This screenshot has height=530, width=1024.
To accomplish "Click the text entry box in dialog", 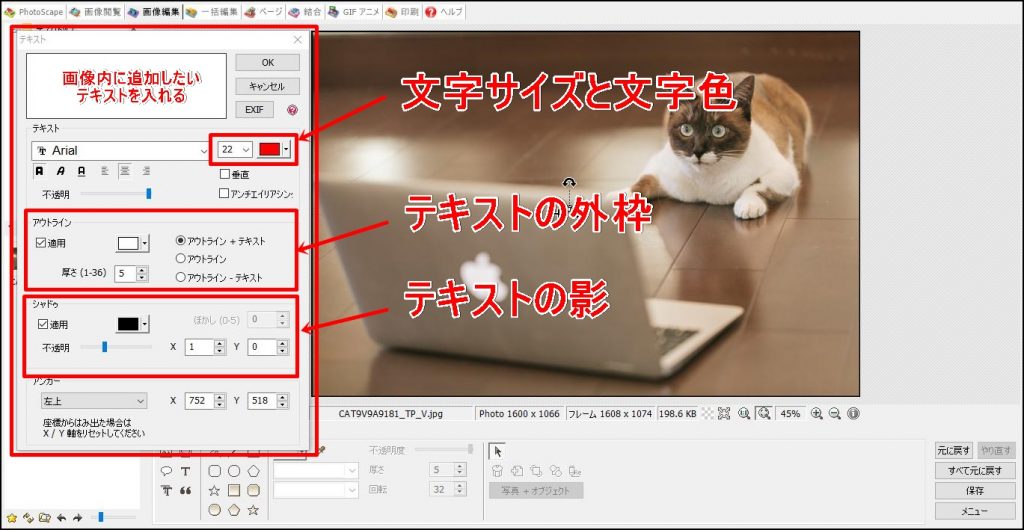I will tap(126, 86).
